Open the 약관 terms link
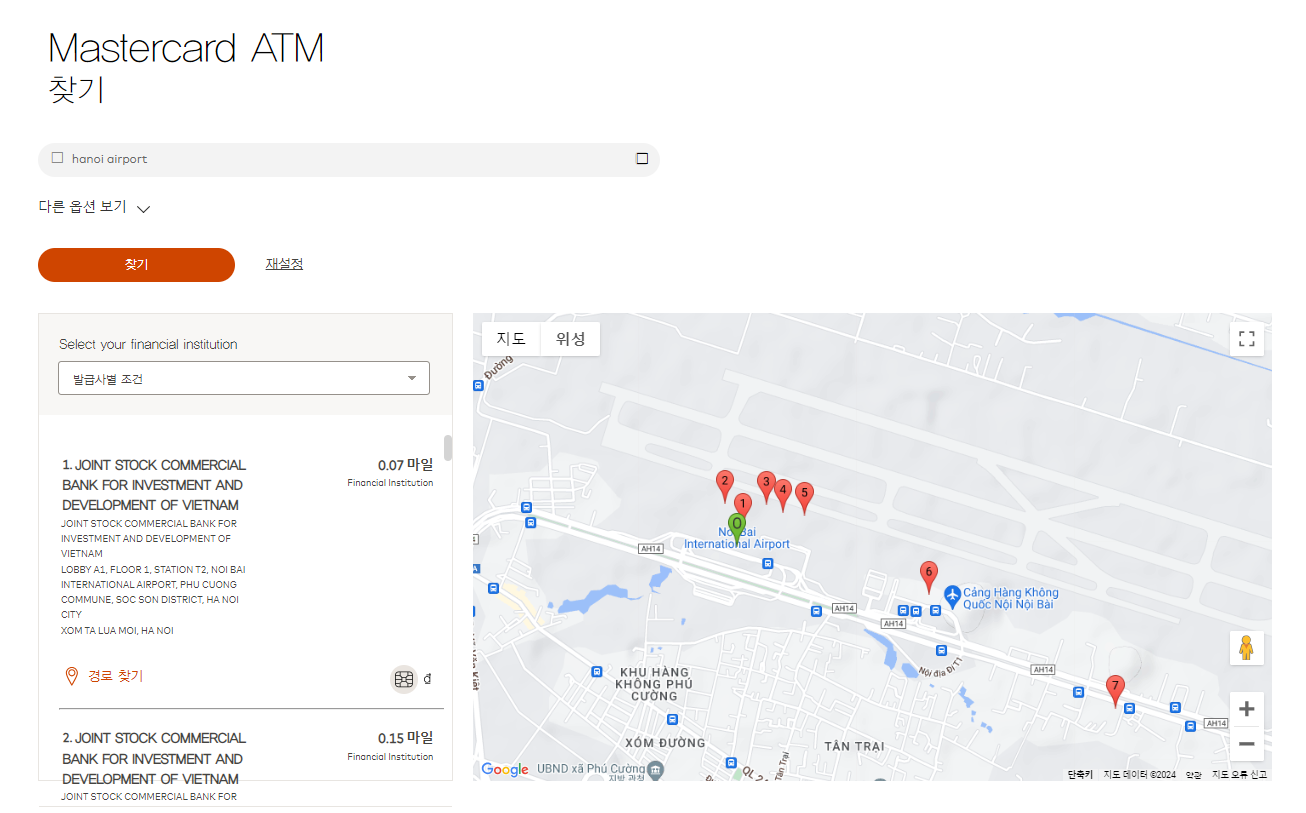This screenshot has height=813, width=1306. 1194,774
